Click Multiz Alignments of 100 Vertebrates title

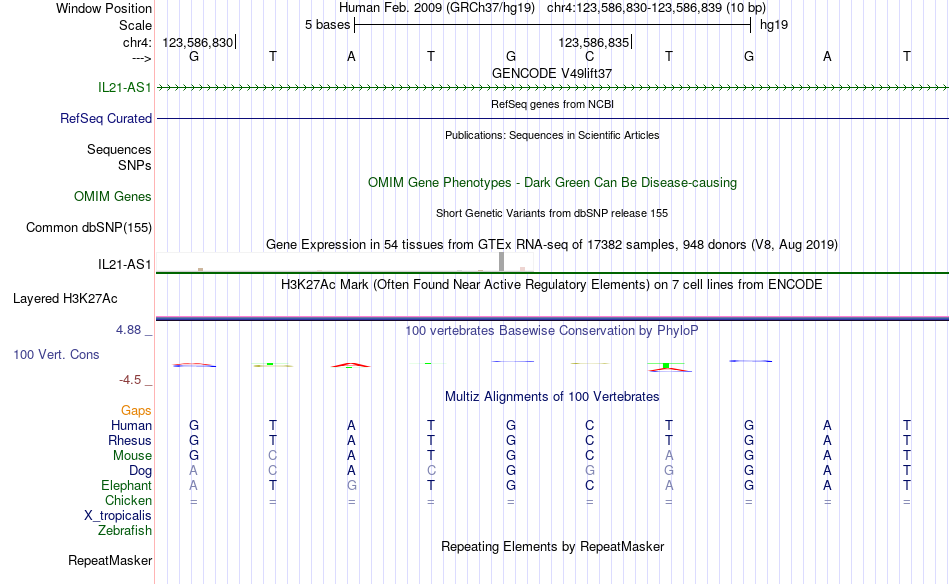(552, 397)
